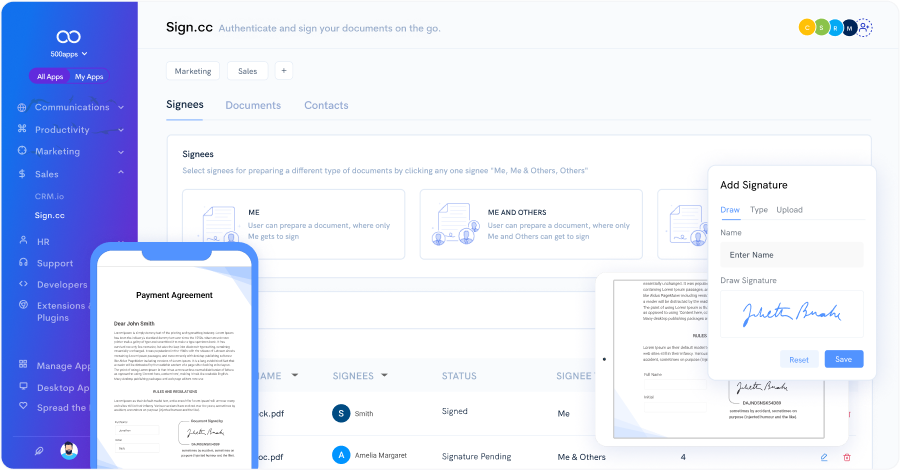Delete the Amelia Margaret row with the trash icon

click(x=847, y=457)
